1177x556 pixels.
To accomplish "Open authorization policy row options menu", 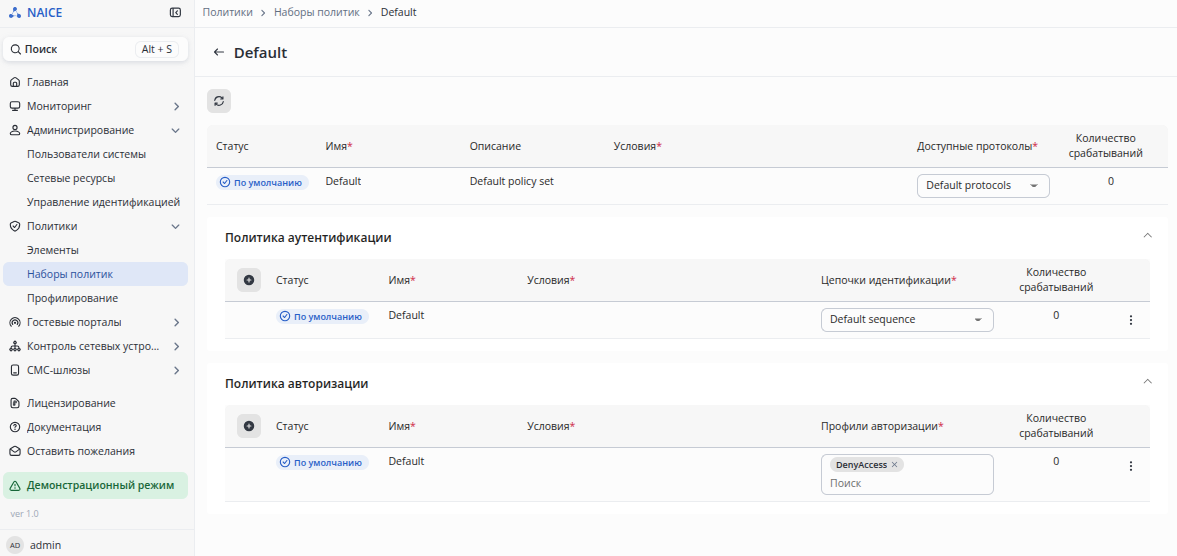I will pos(1131,466).
